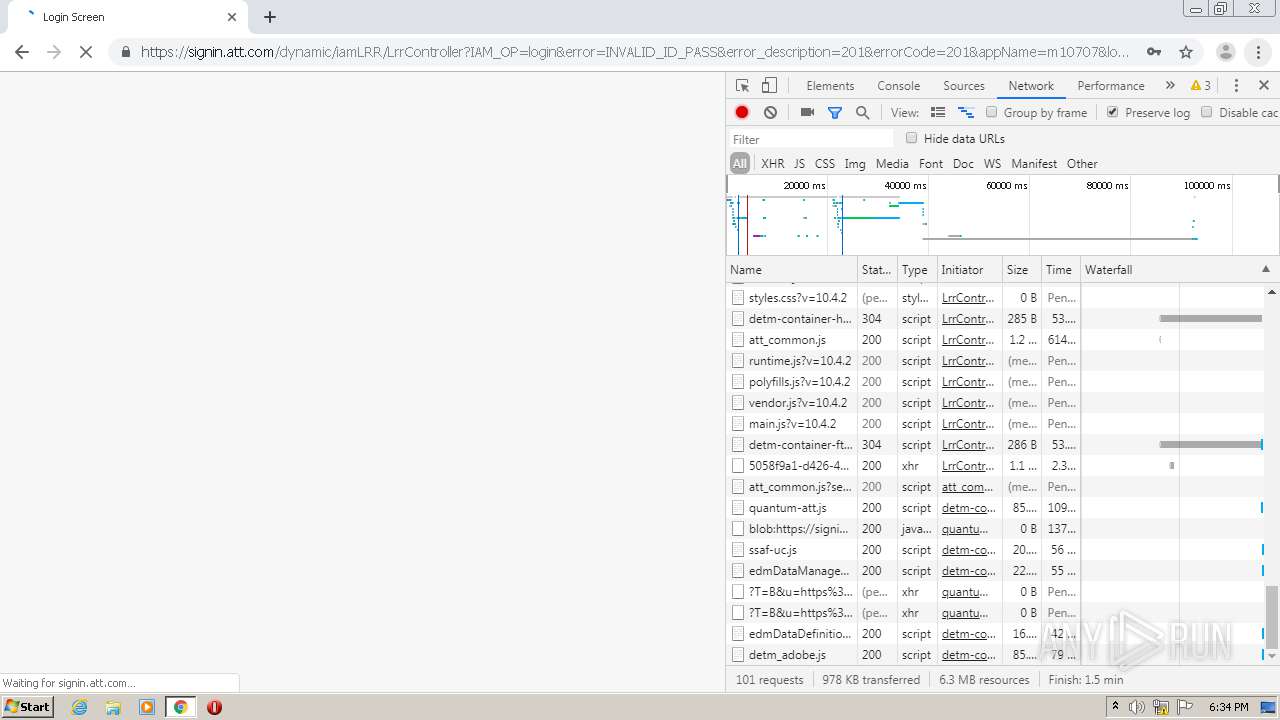Stop loading the page
The image size is (1280, 720).
point(86,52)
